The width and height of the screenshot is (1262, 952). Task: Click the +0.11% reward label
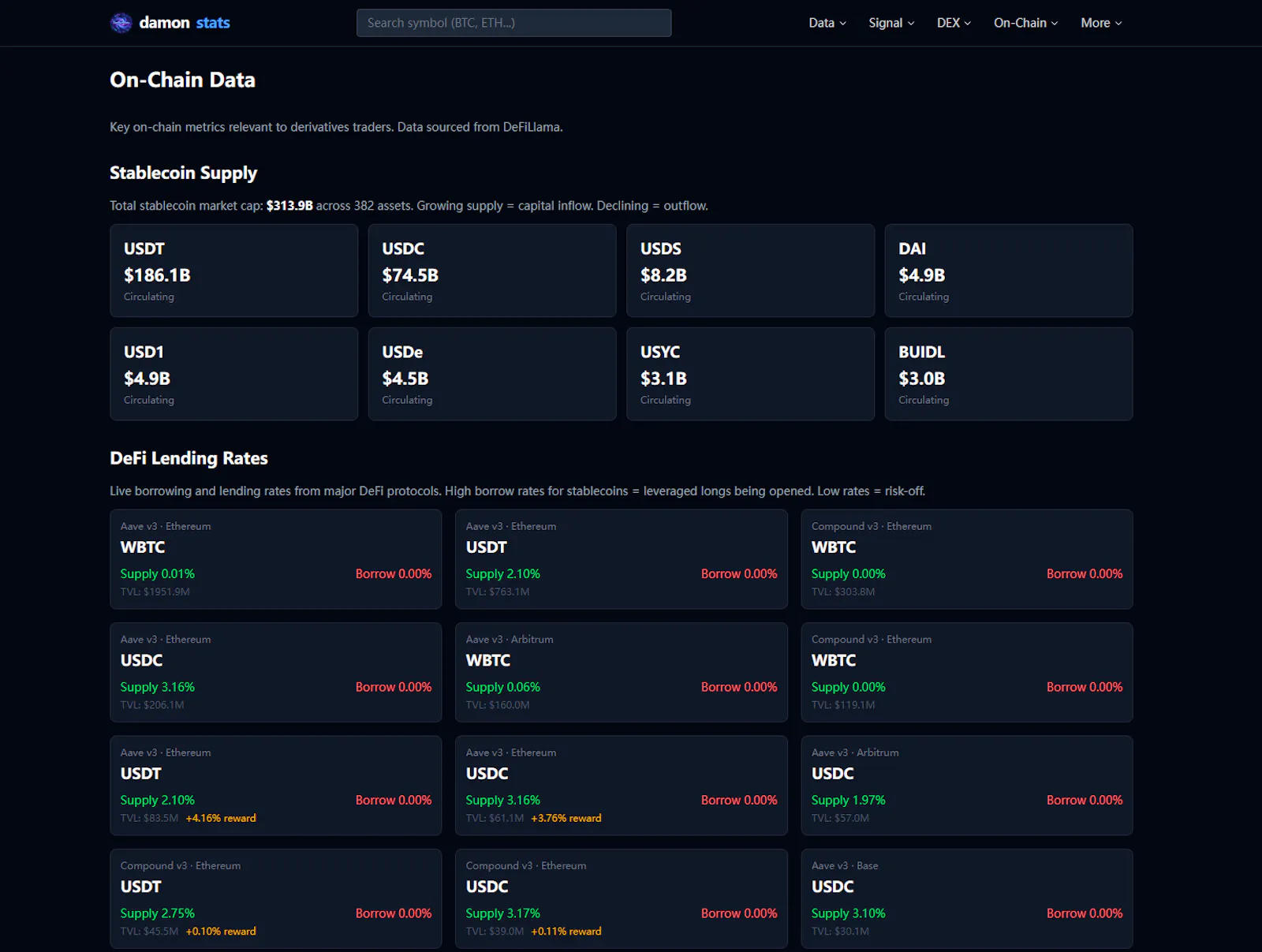(566, 931)
